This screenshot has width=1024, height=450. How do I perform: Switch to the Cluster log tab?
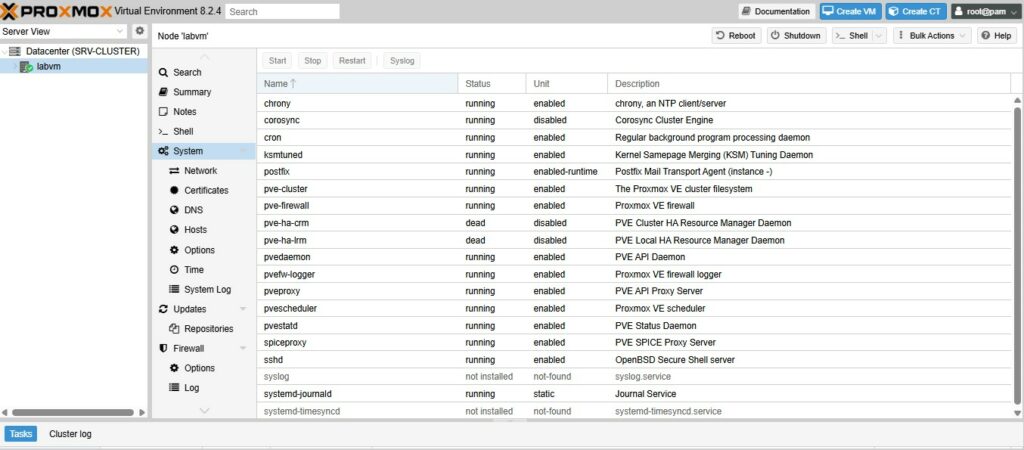pyautogui.click(x=70, y=434)
